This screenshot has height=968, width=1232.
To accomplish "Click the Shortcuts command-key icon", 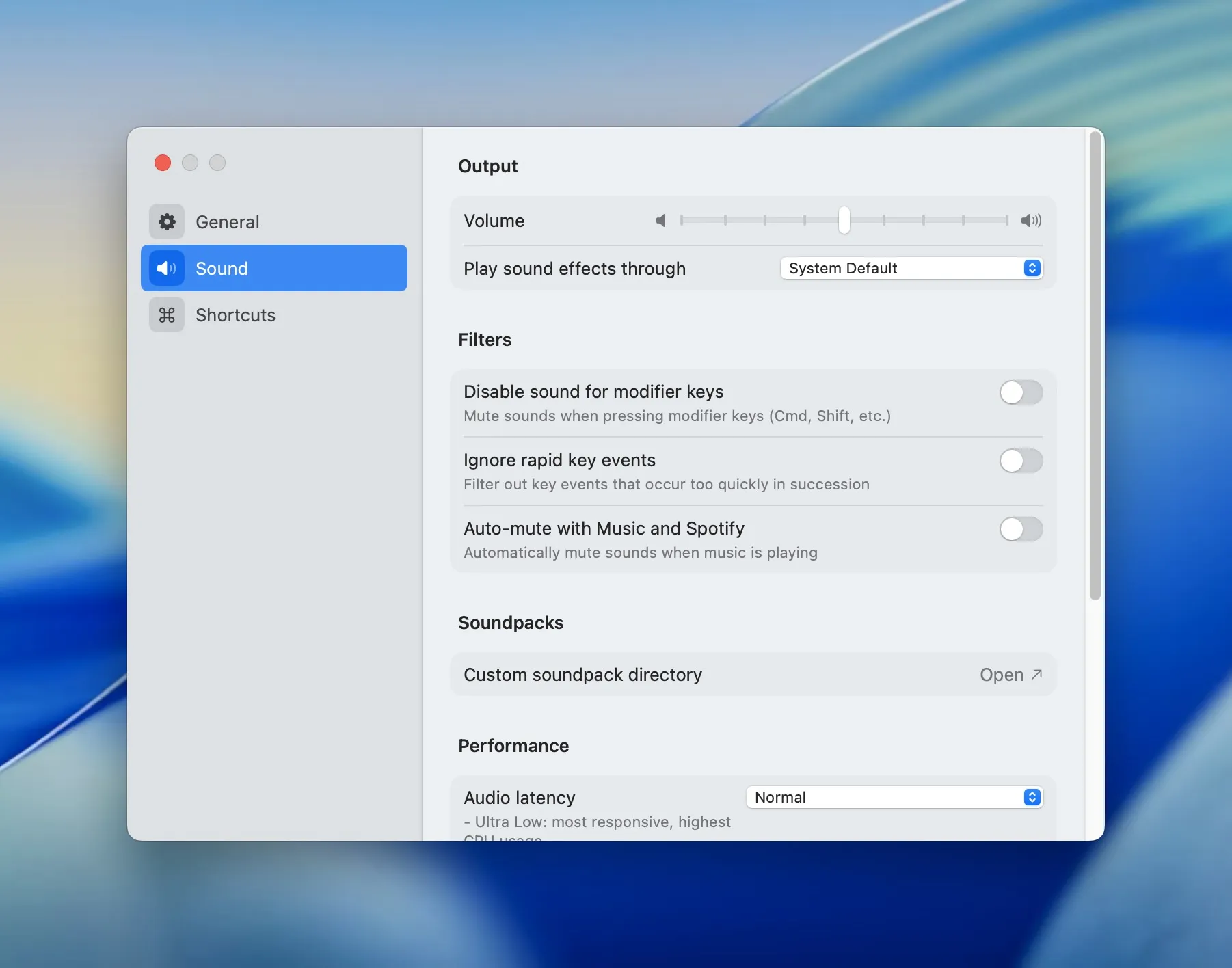I will tap(167, 314).
